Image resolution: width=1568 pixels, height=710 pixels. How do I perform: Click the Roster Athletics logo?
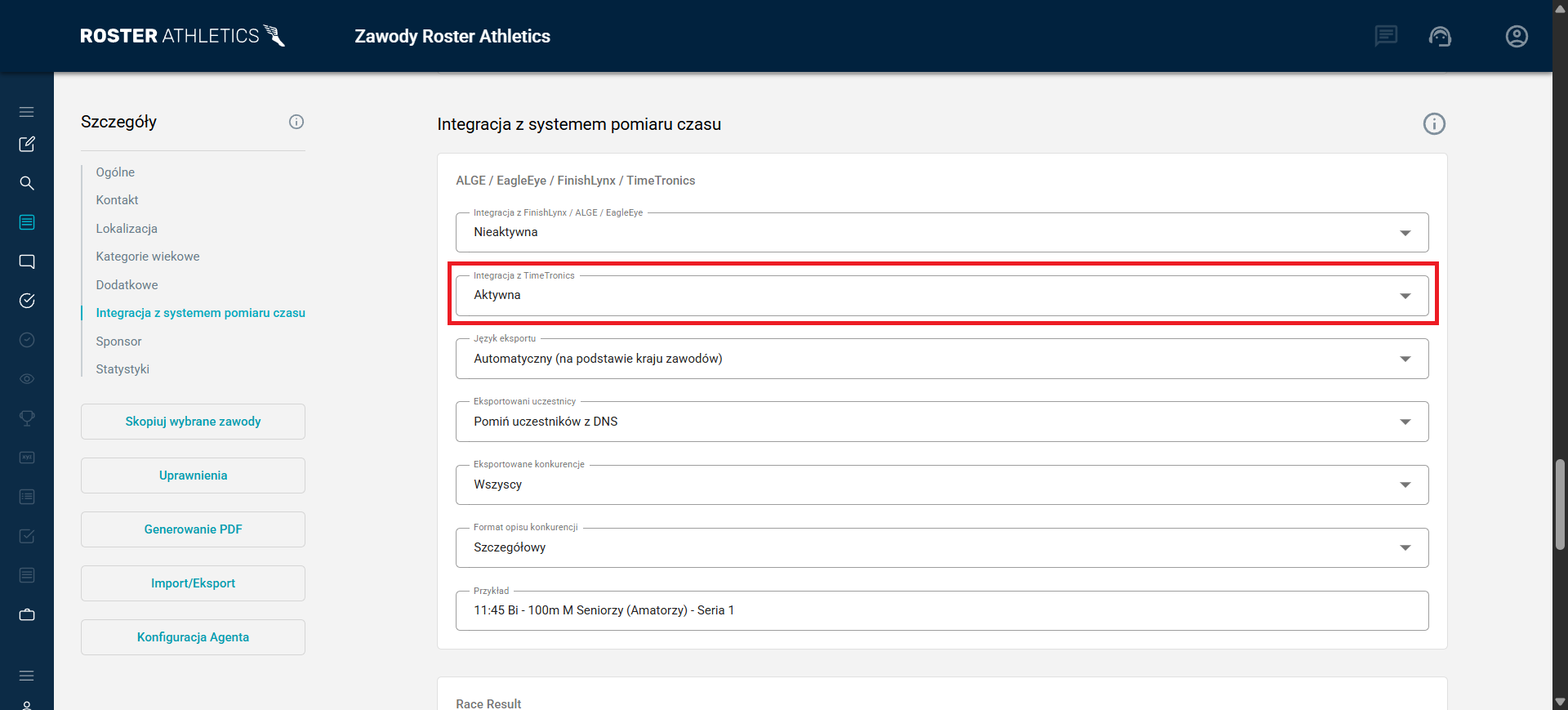[x=182, y=36]
